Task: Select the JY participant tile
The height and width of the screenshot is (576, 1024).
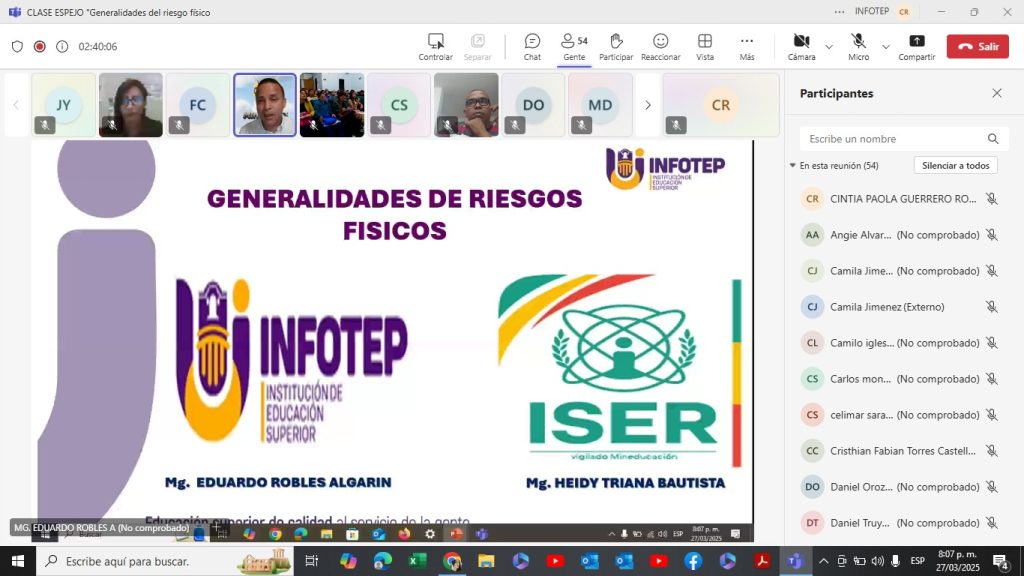Action: 63,104
